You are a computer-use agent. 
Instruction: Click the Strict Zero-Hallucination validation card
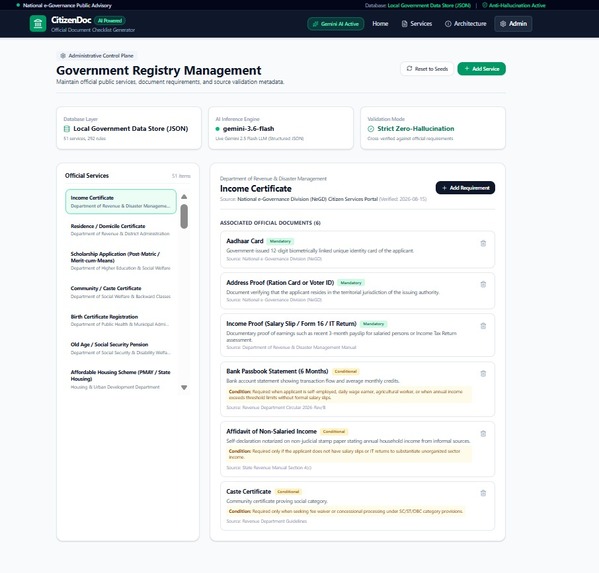[433, 128]
